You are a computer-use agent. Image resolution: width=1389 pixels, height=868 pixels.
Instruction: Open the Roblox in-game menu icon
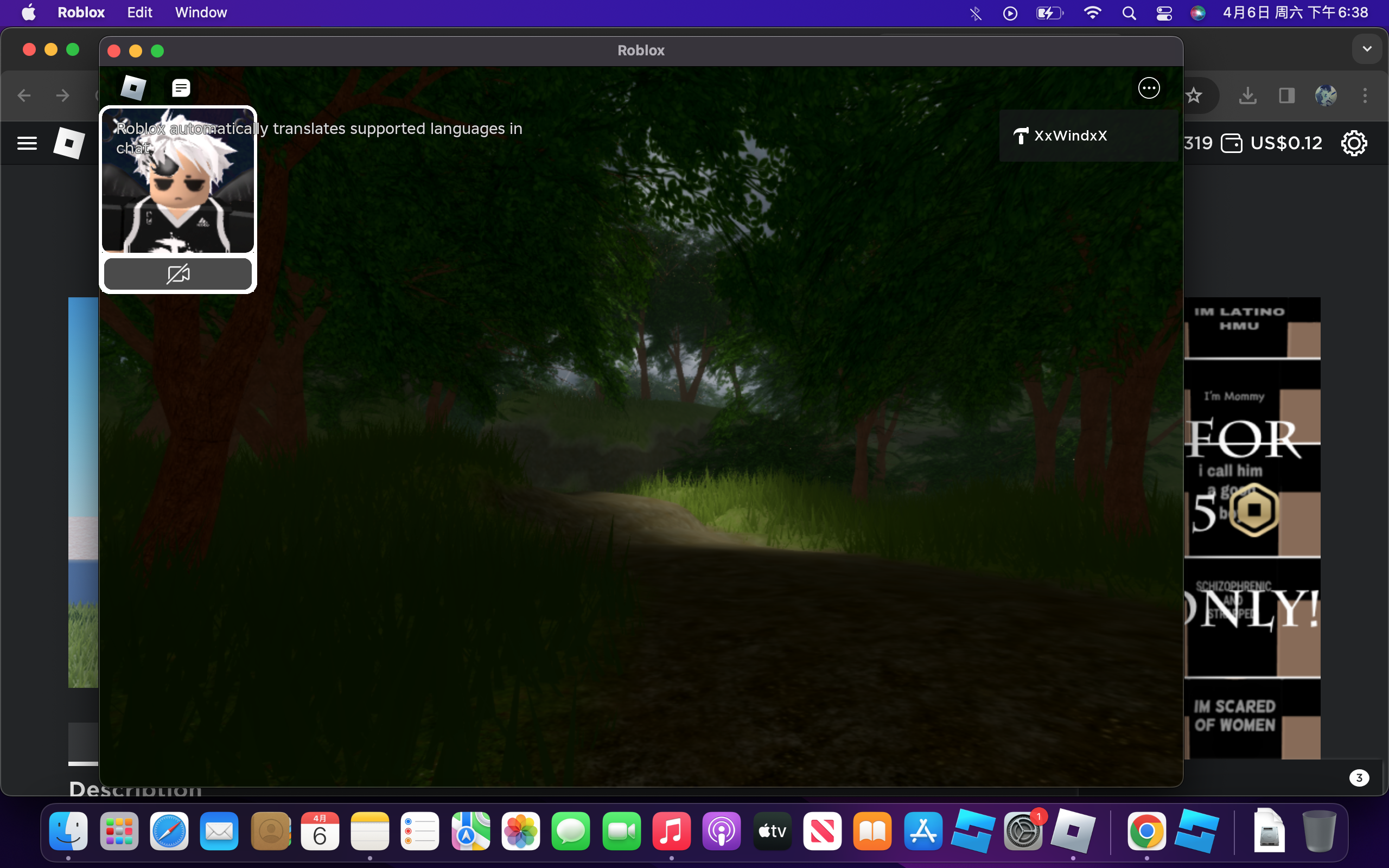pyautogui.click(x=133, y=88)
